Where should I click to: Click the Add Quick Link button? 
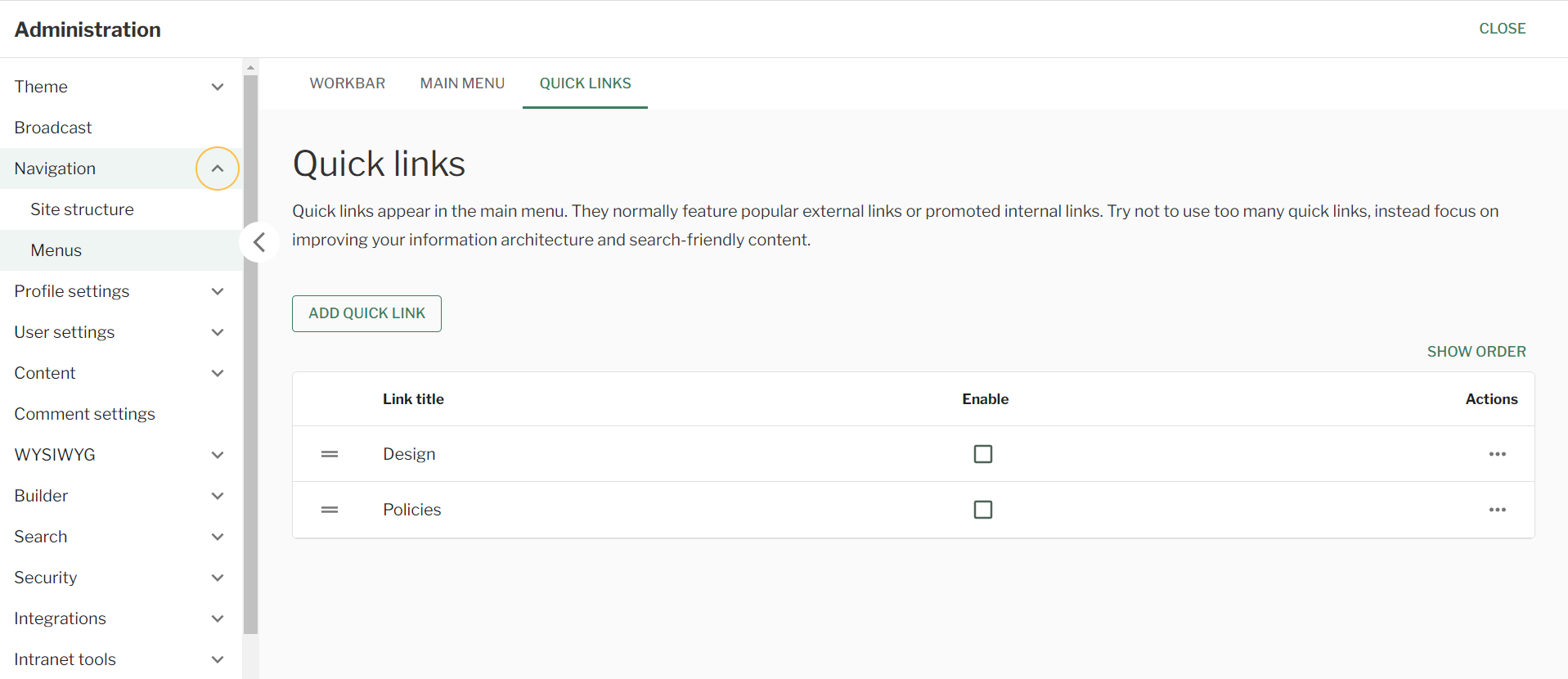click(x=366, y=313)
